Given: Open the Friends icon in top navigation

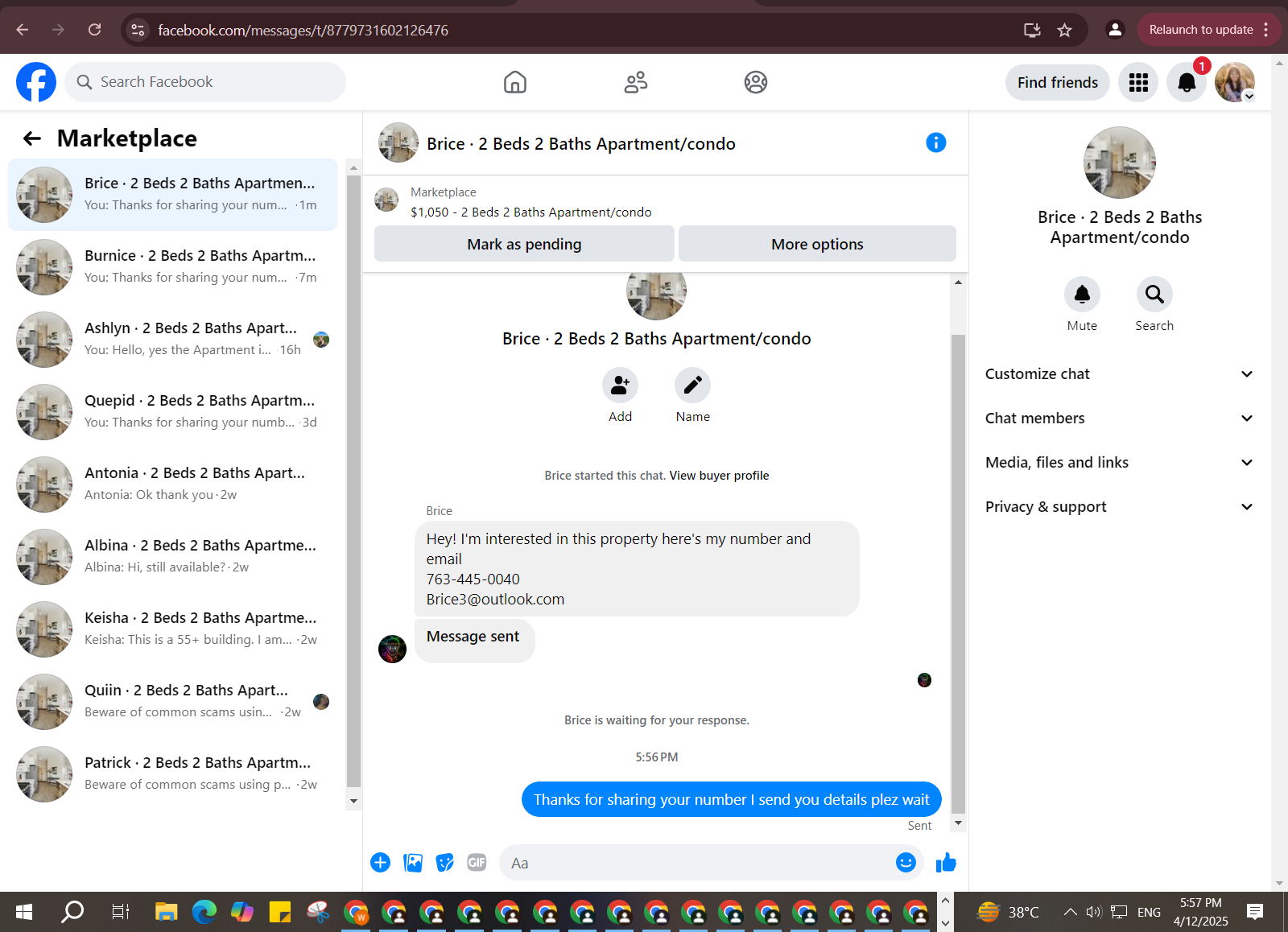Looking at the screenshot, I should [636, 82].
